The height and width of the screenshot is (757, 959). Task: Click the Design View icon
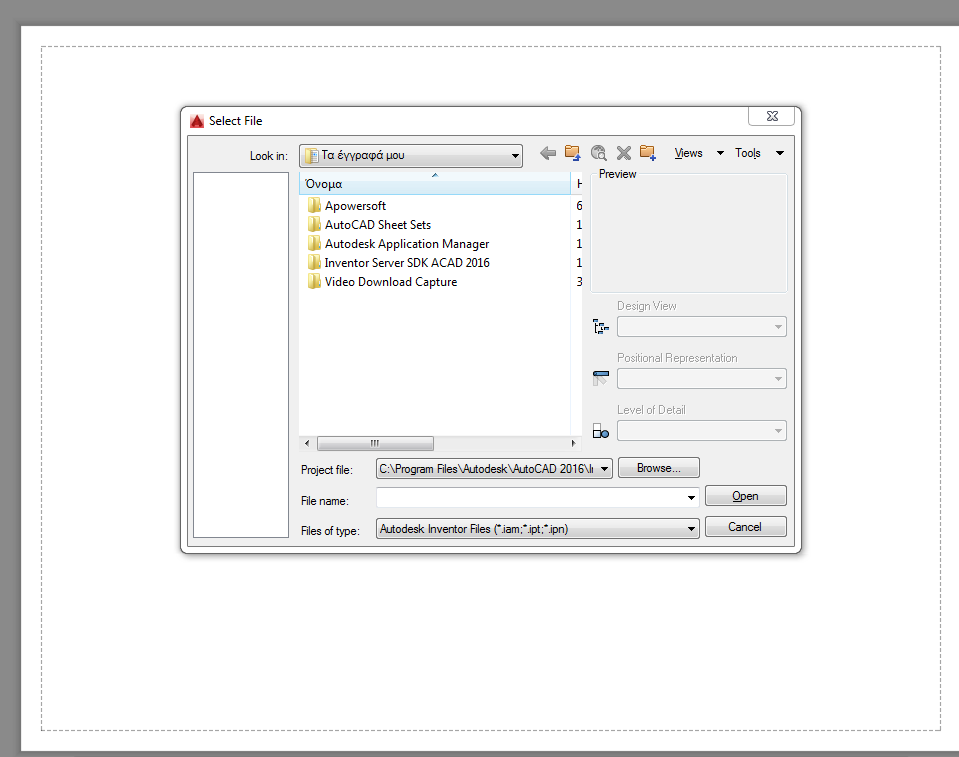[601, 327]
